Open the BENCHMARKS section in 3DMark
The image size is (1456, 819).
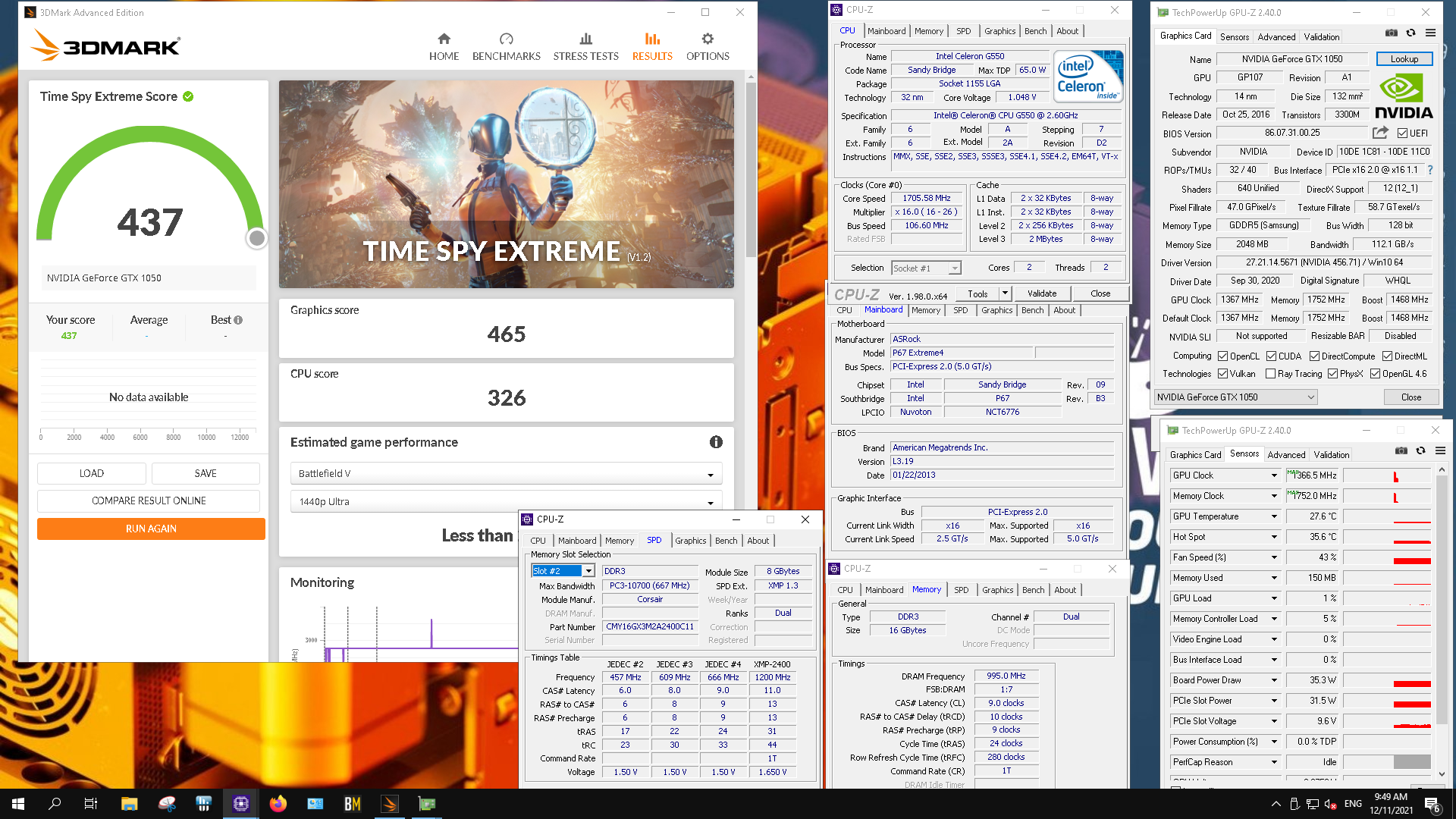506,47
